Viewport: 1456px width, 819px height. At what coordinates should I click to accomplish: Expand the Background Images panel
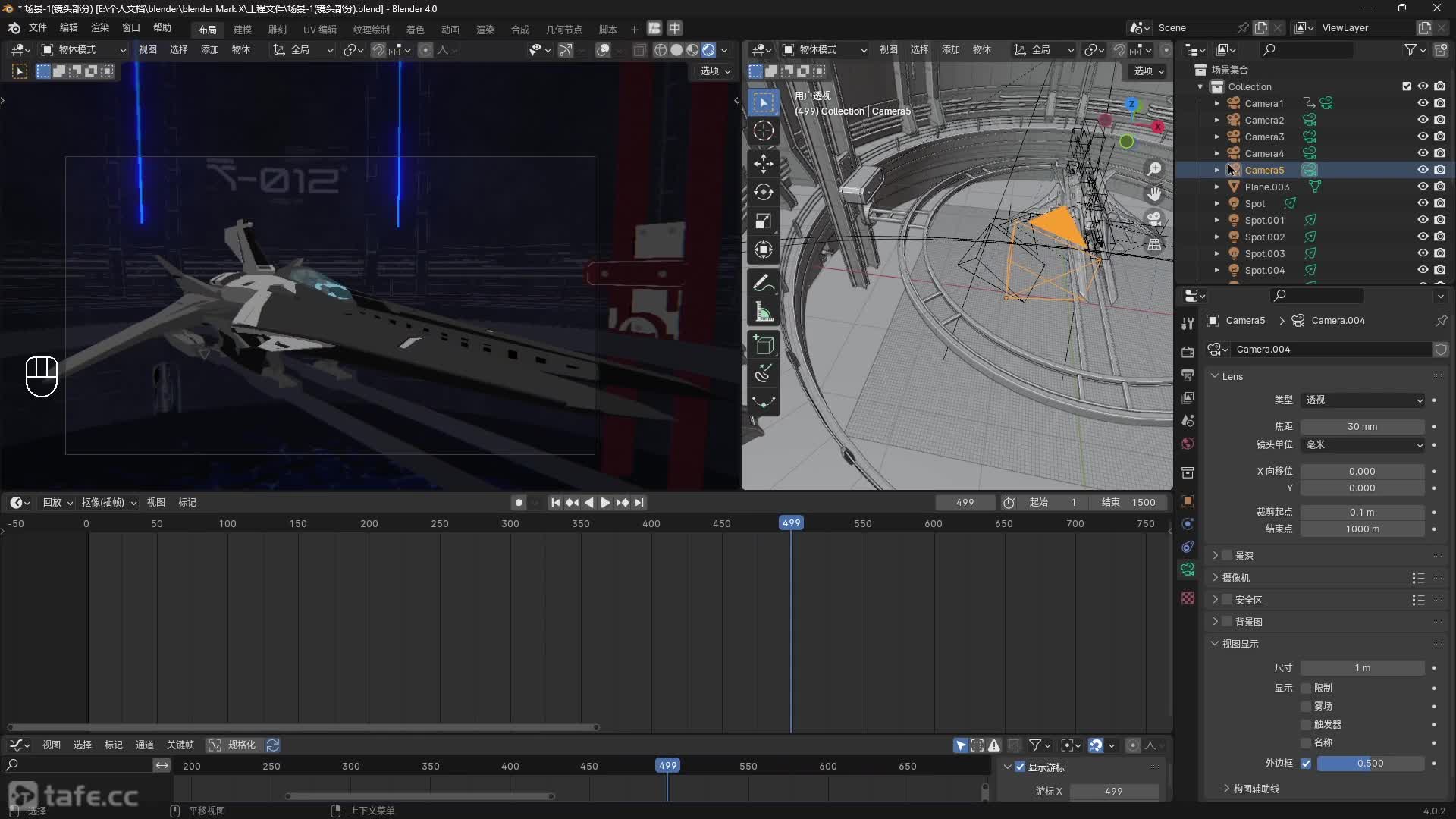pyautogui.click(x=1215, y=622)
